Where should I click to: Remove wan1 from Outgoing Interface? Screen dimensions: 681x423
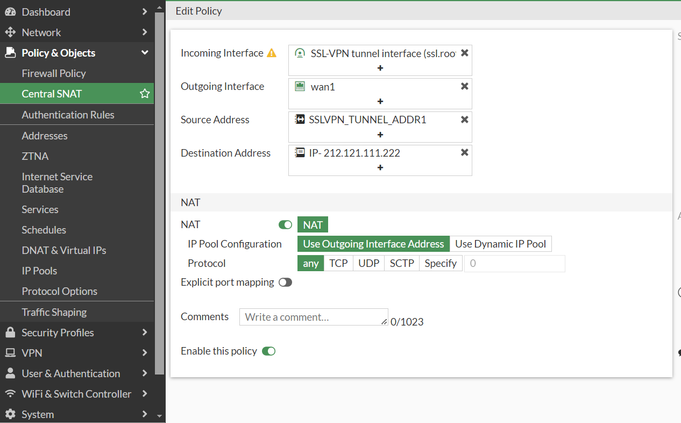pos(464,86)
